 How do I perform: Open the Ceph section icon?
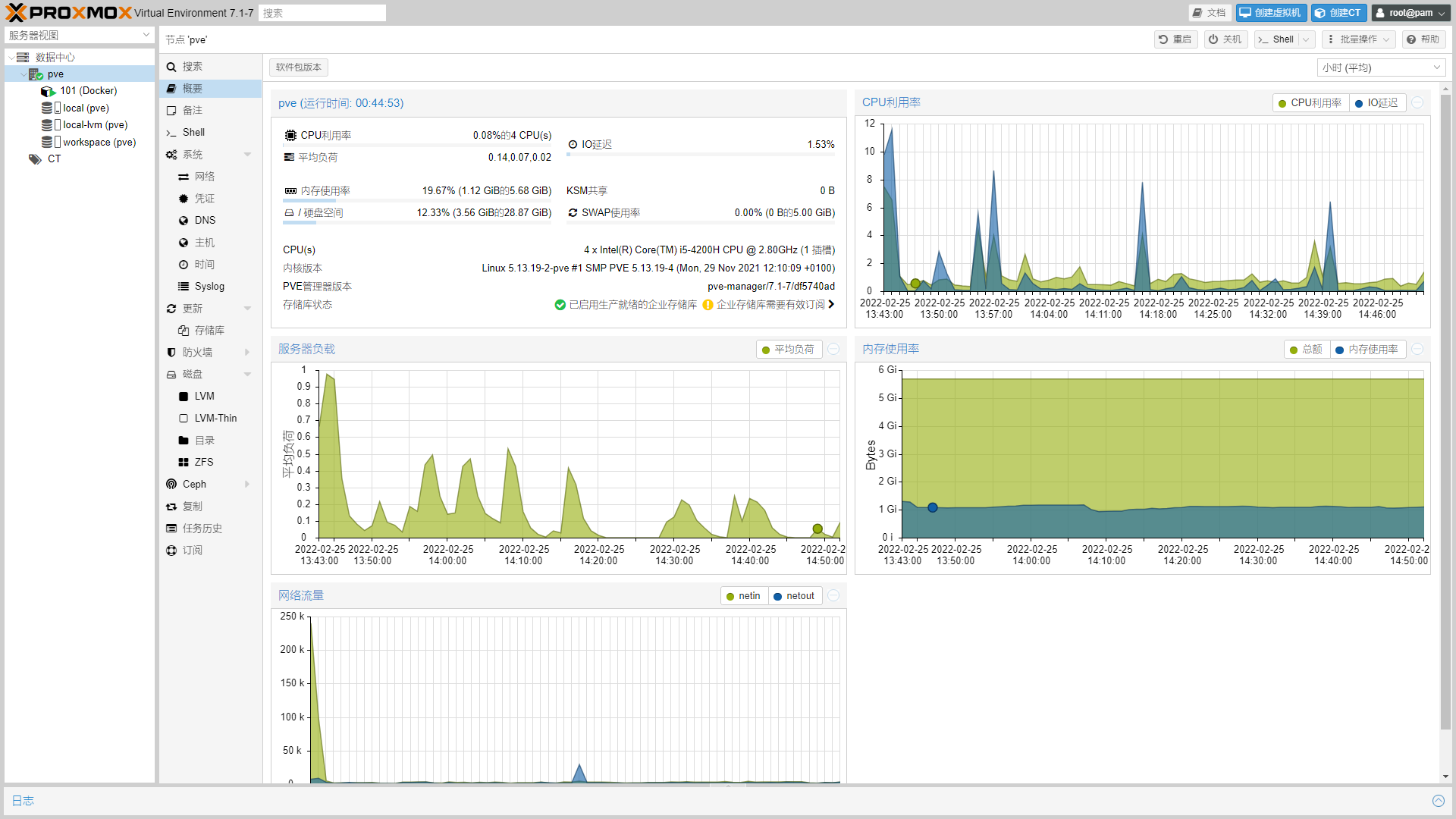172,485
